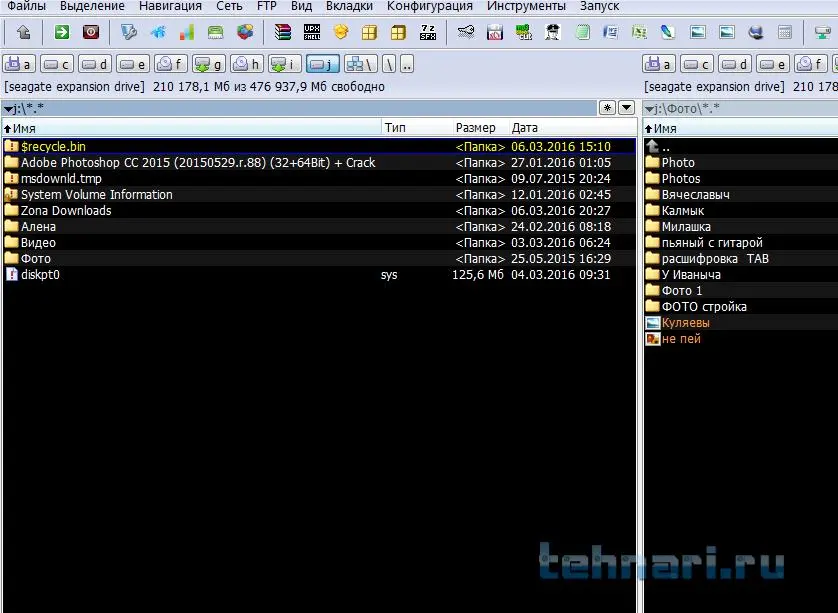Screen dimensions: 838x613
Task: Open the left panel directory history down-arrow button
Action: tap(626, 108)
